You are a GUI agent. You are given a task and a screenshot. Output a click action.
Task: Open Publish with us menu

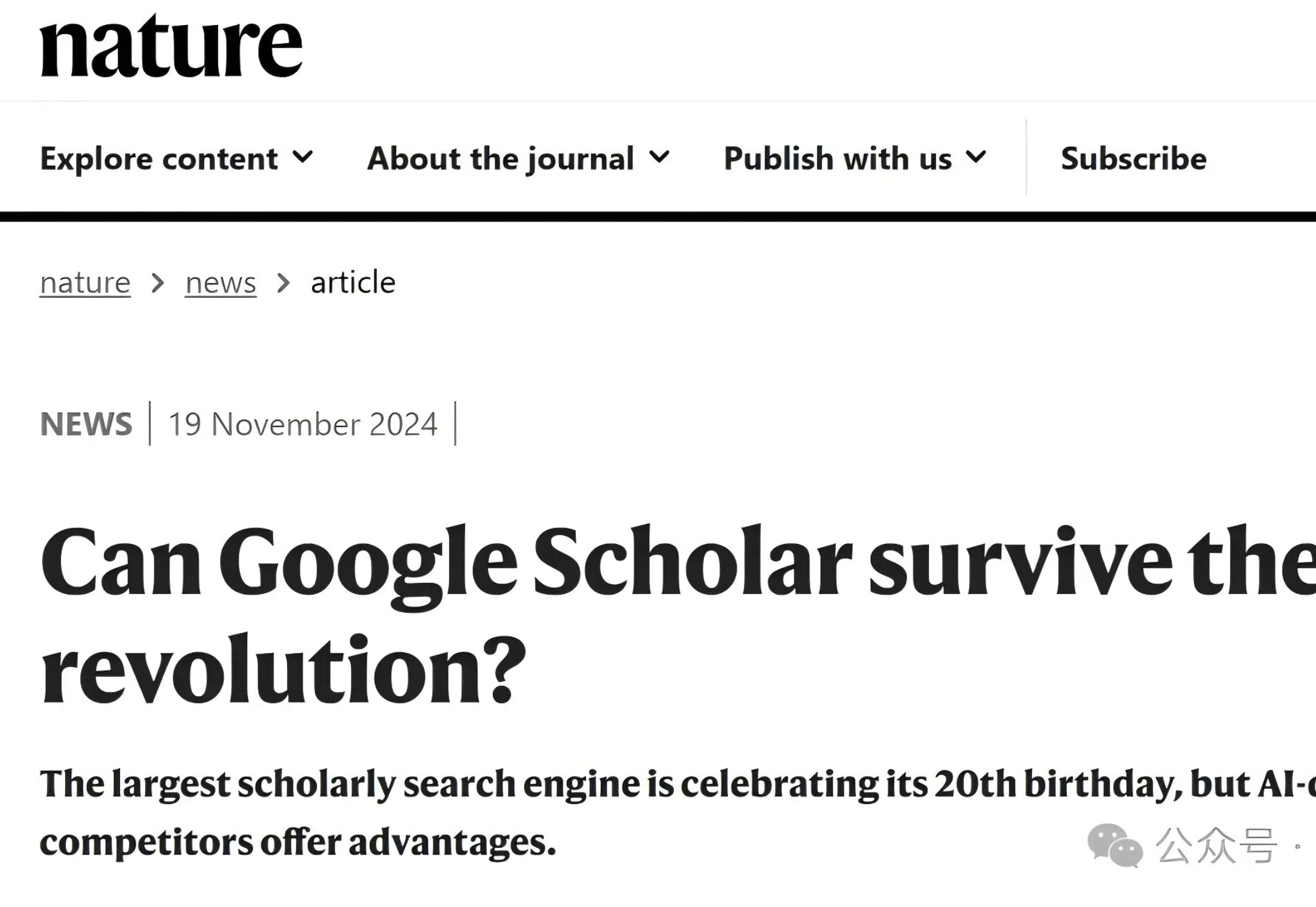click(x=855, y=158)
